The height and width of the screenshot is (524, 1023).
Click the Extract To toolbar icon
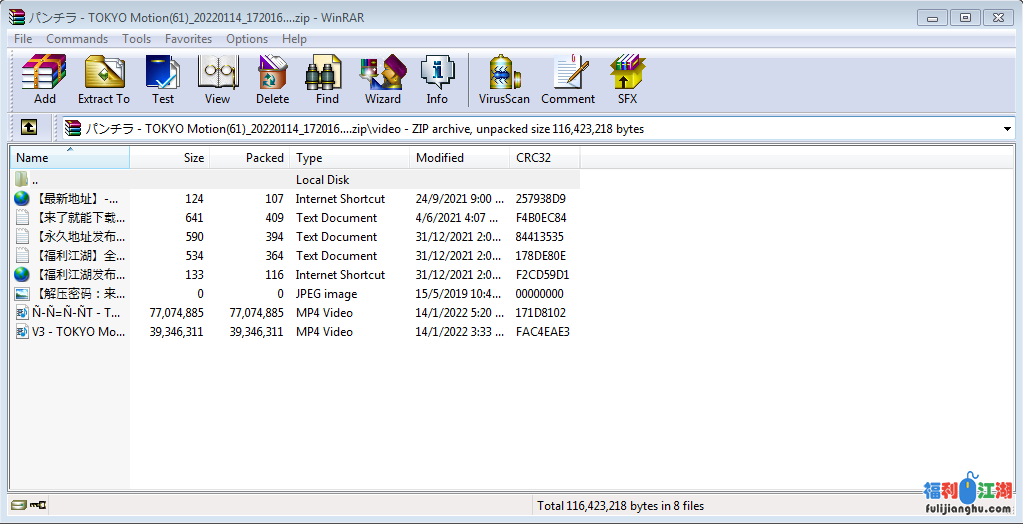103,79
